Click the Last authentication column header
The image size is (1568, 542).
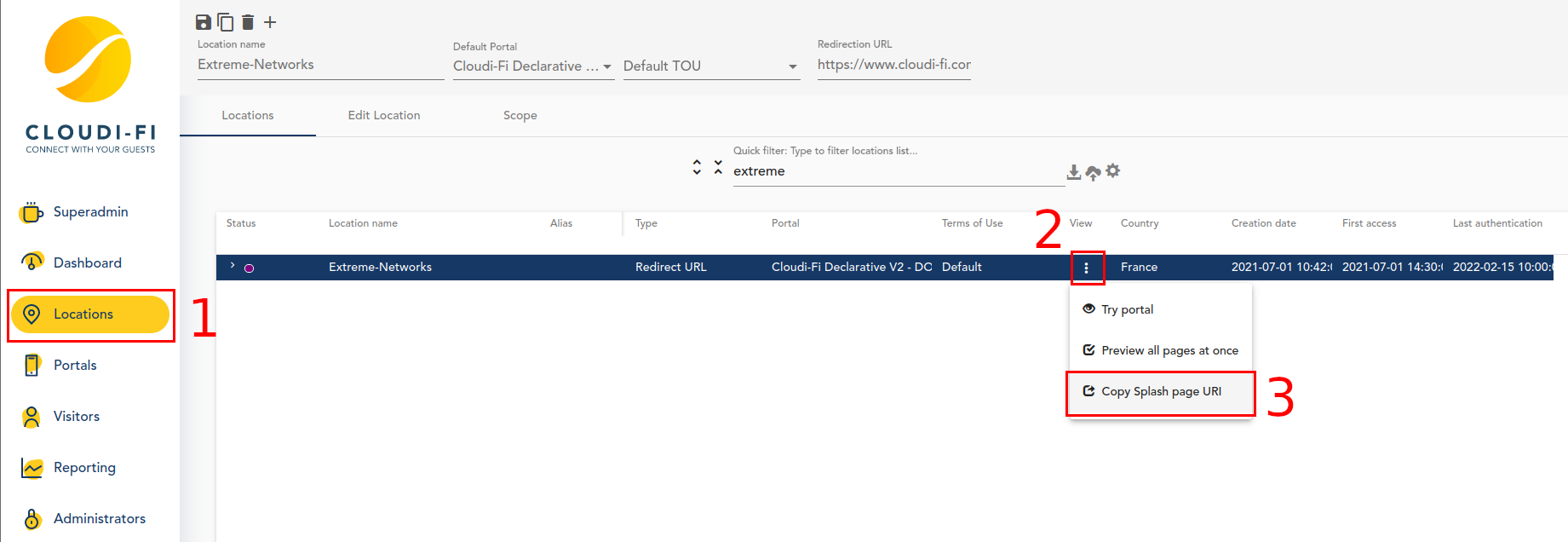click(x=1497, y=223)
